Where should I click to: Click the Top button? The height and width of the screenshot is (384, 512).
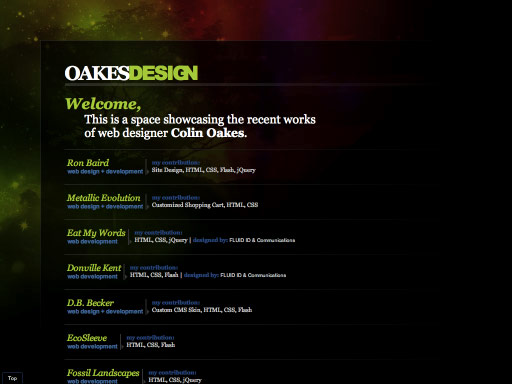(x=12, y=378)
